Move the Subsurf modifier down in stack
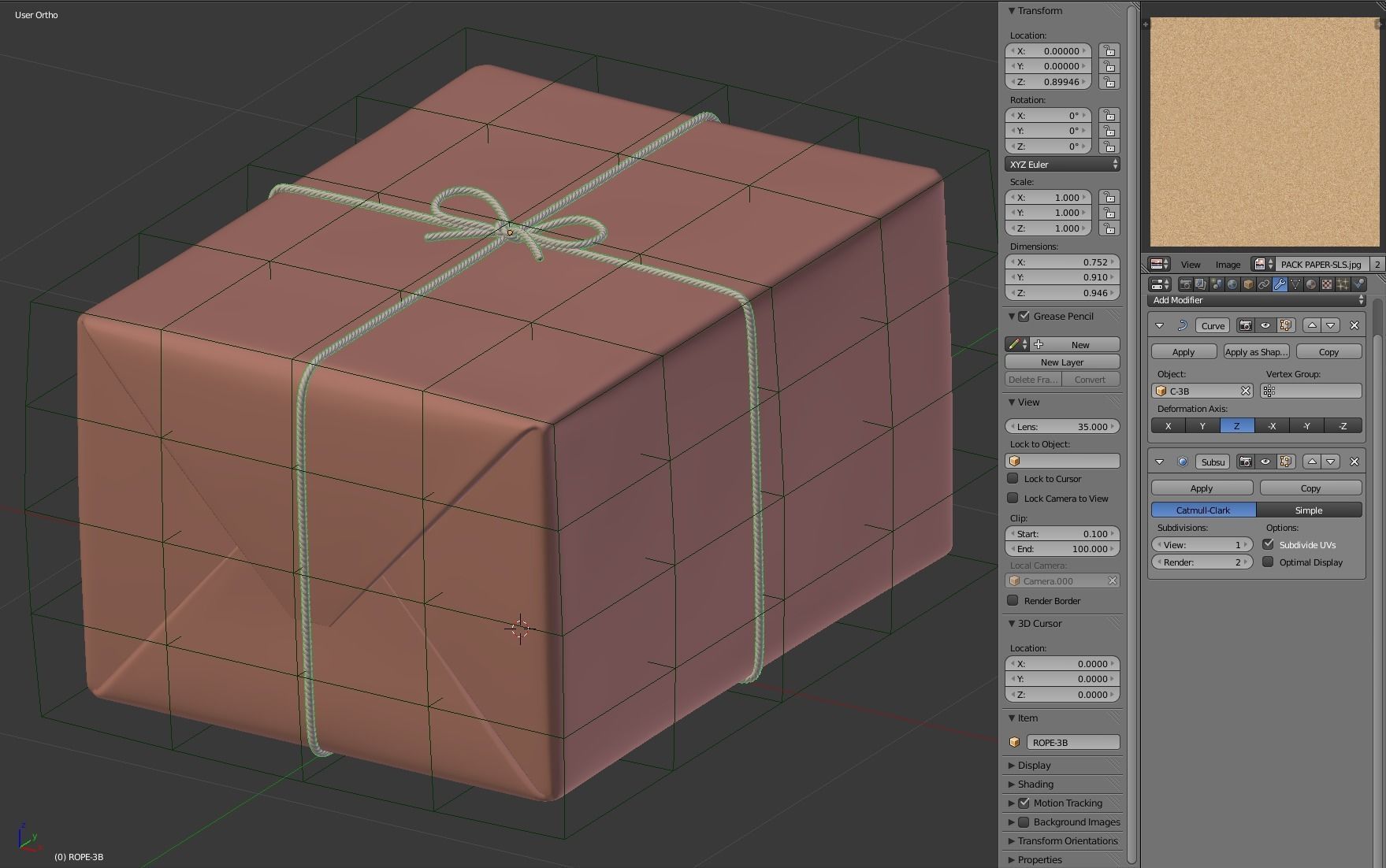 pos(1331,462)
